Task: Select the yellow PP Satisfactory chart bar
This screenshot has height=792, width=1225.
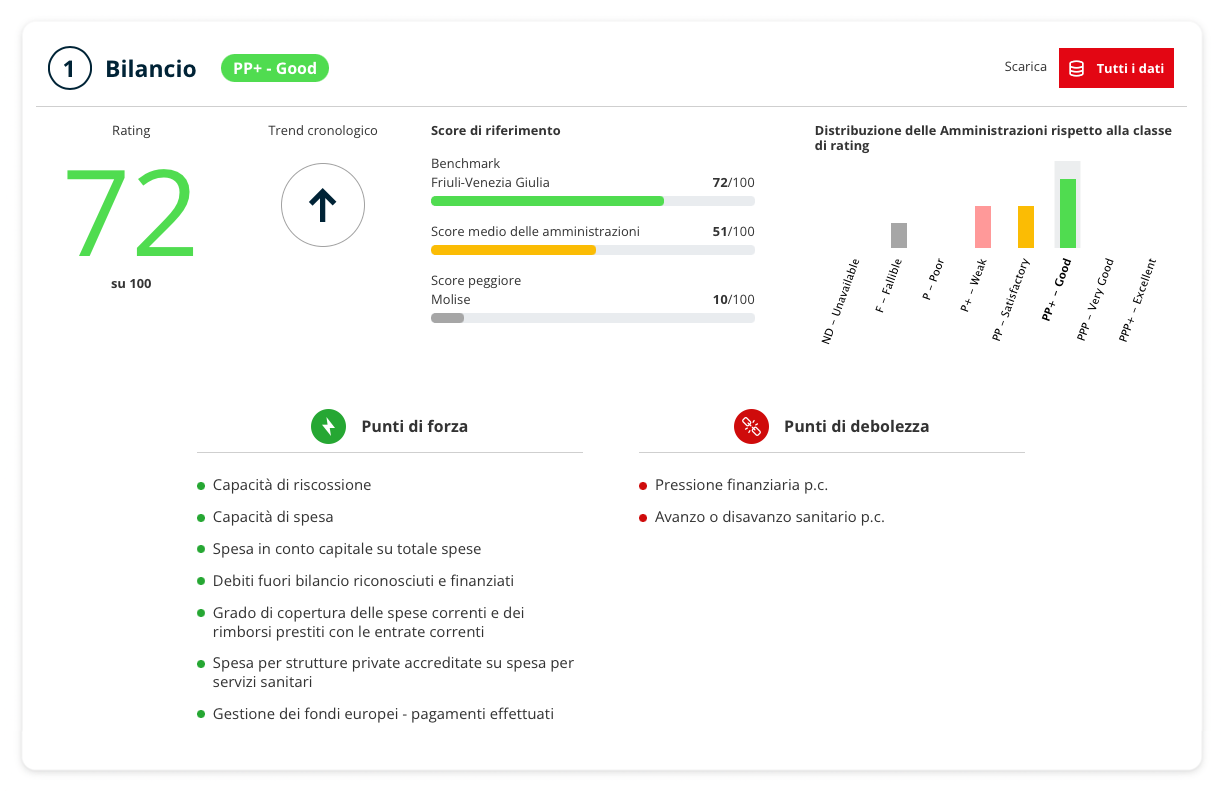Action: pos(1025,227)
